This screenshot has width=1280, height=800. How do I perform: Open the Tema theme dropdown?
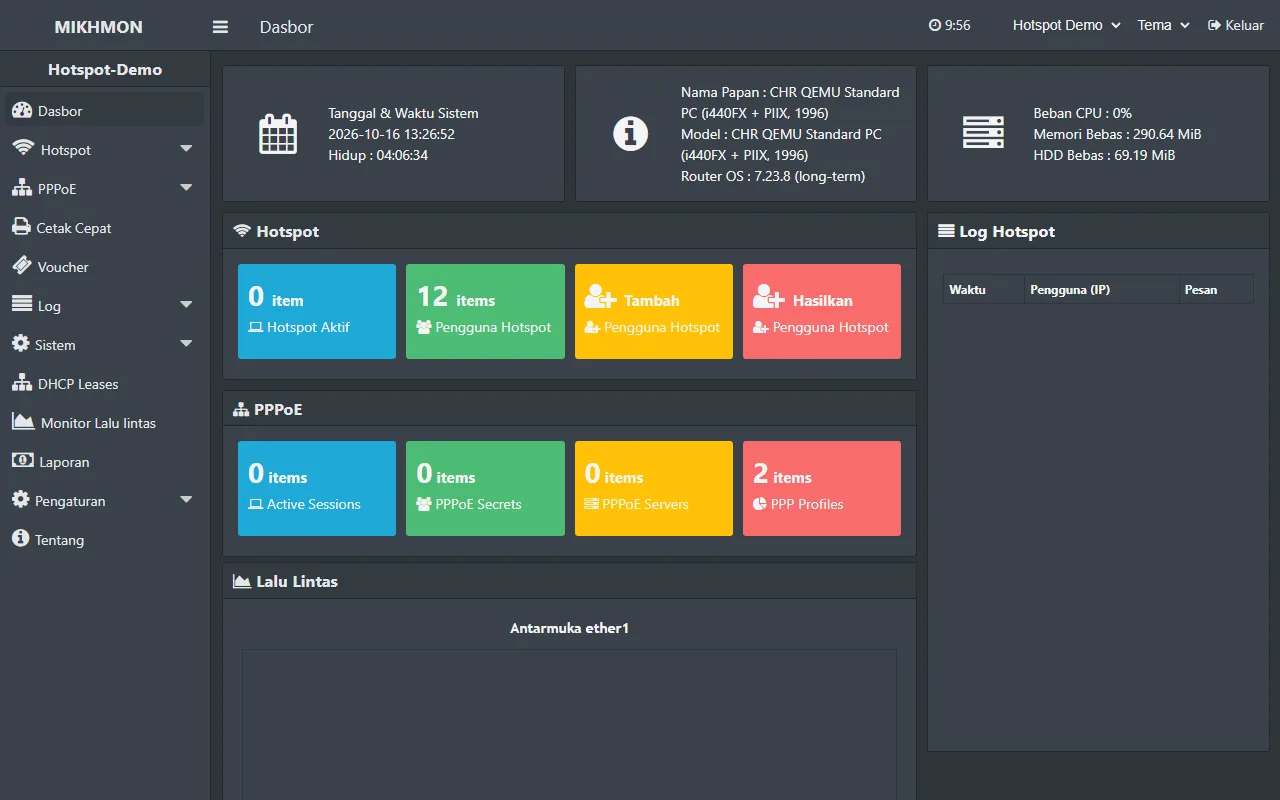(x=1163, y=26)
